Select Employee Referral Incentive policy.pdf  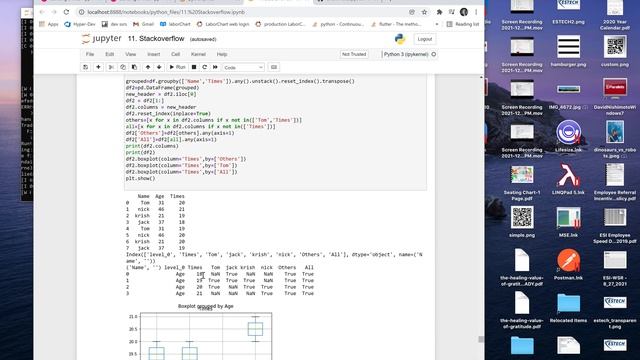(615, 182)
